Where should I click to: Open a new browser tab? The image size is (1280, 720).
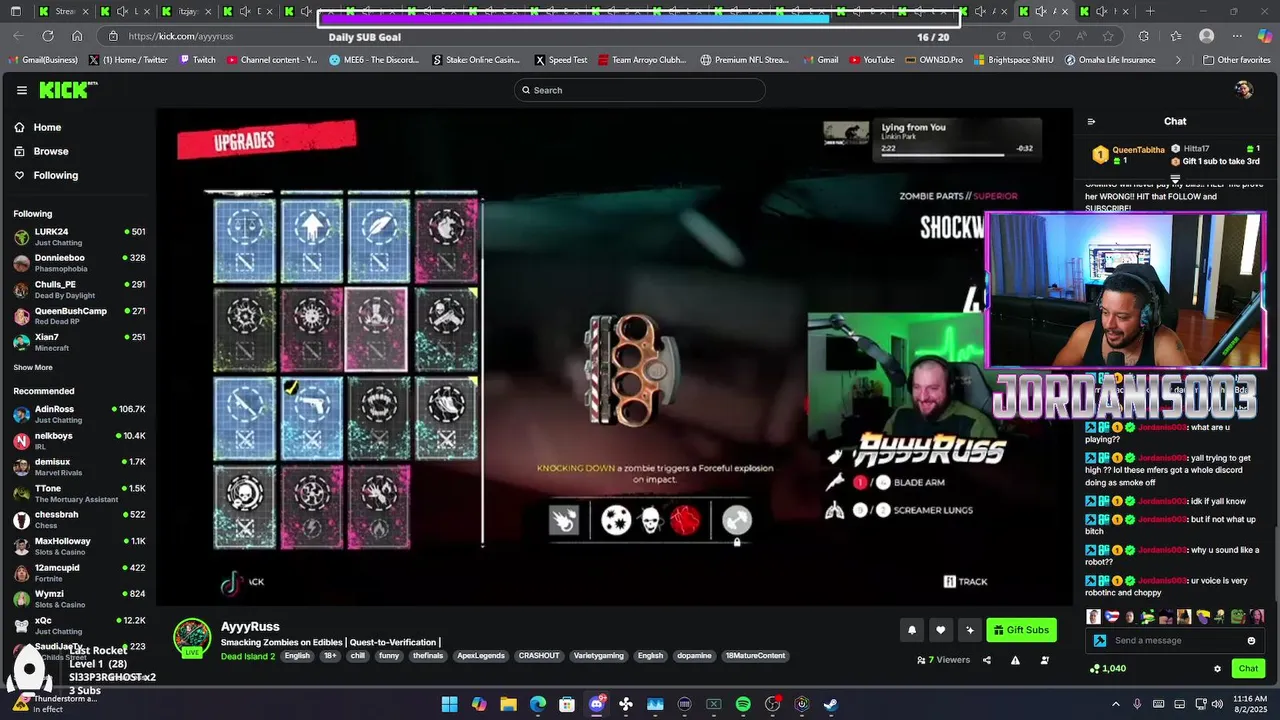point(1150,11)
